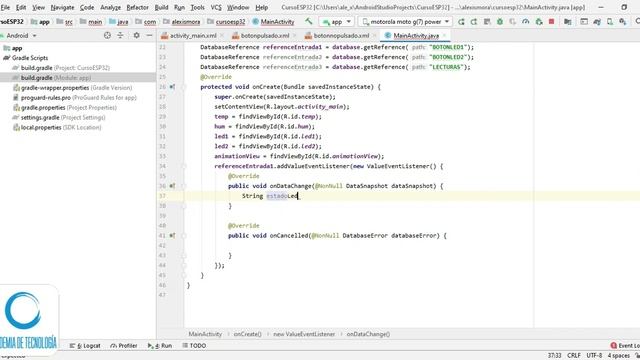Open the File menu

point(5,7)
